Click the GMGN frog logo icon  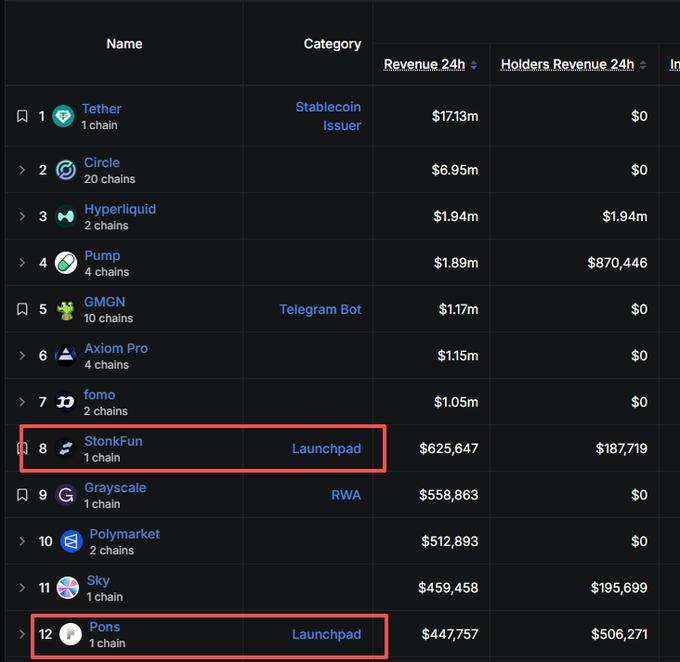pyautogui.click(x=66, y=309)
